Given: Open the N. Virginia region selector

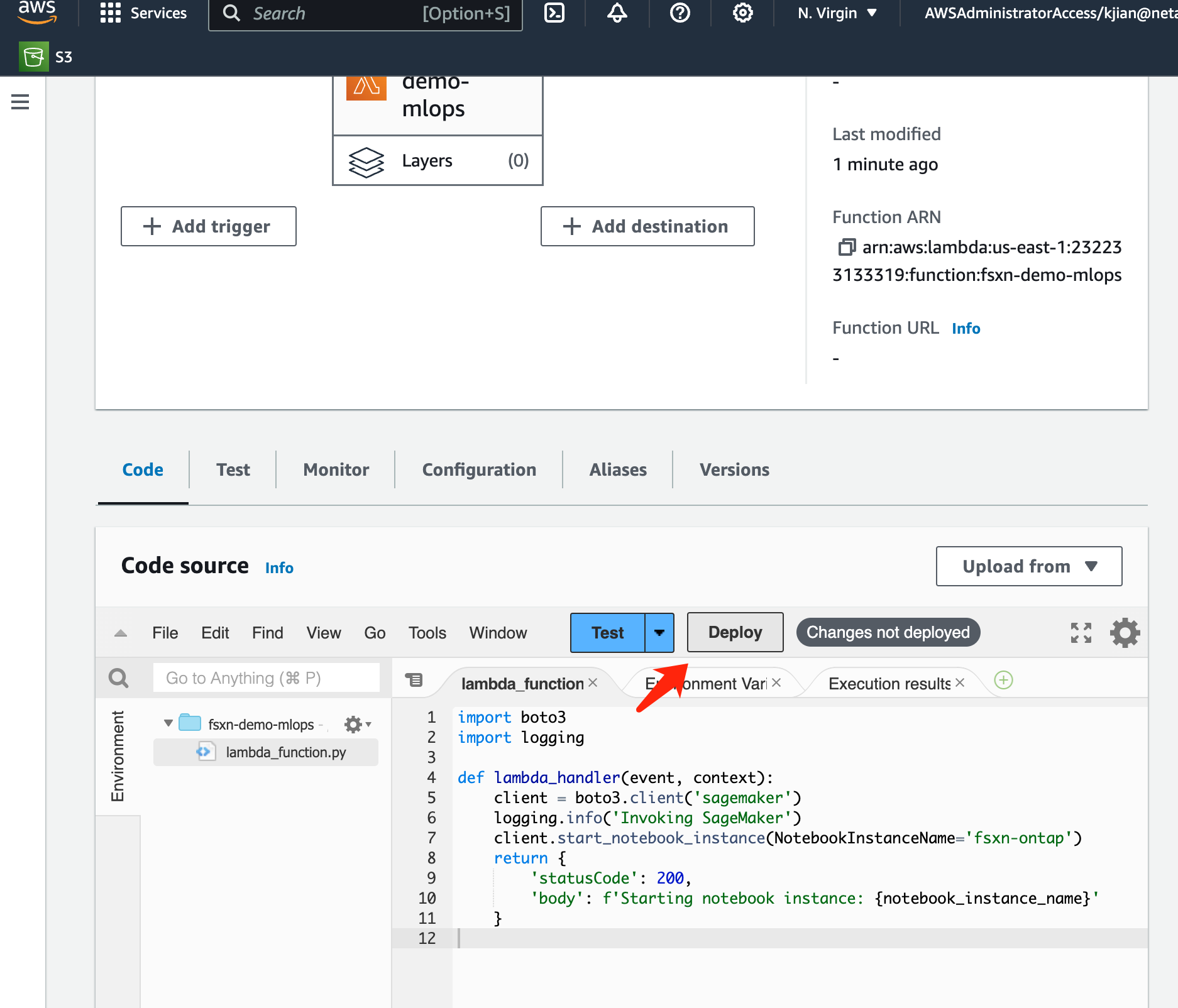Looking at the screenshot, I should (x=836, y=13).
